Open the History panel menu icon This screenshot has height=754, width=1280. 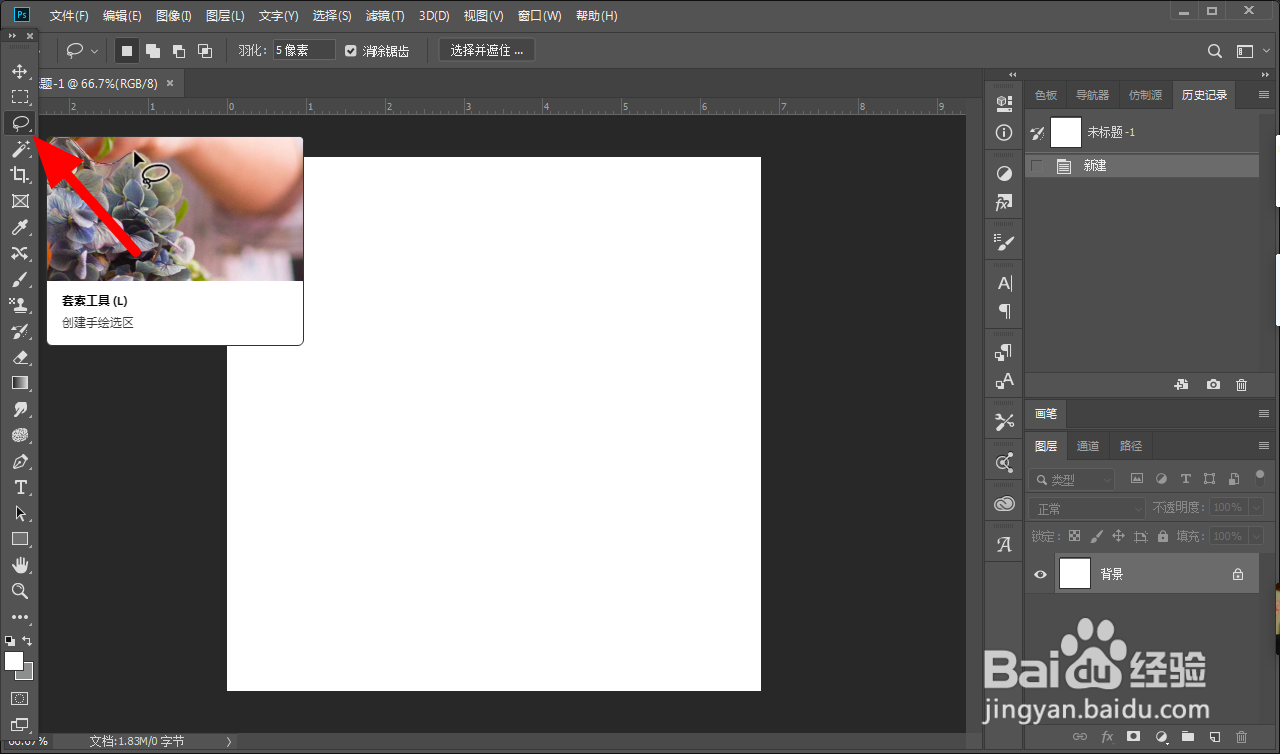tap(1263, 95)
